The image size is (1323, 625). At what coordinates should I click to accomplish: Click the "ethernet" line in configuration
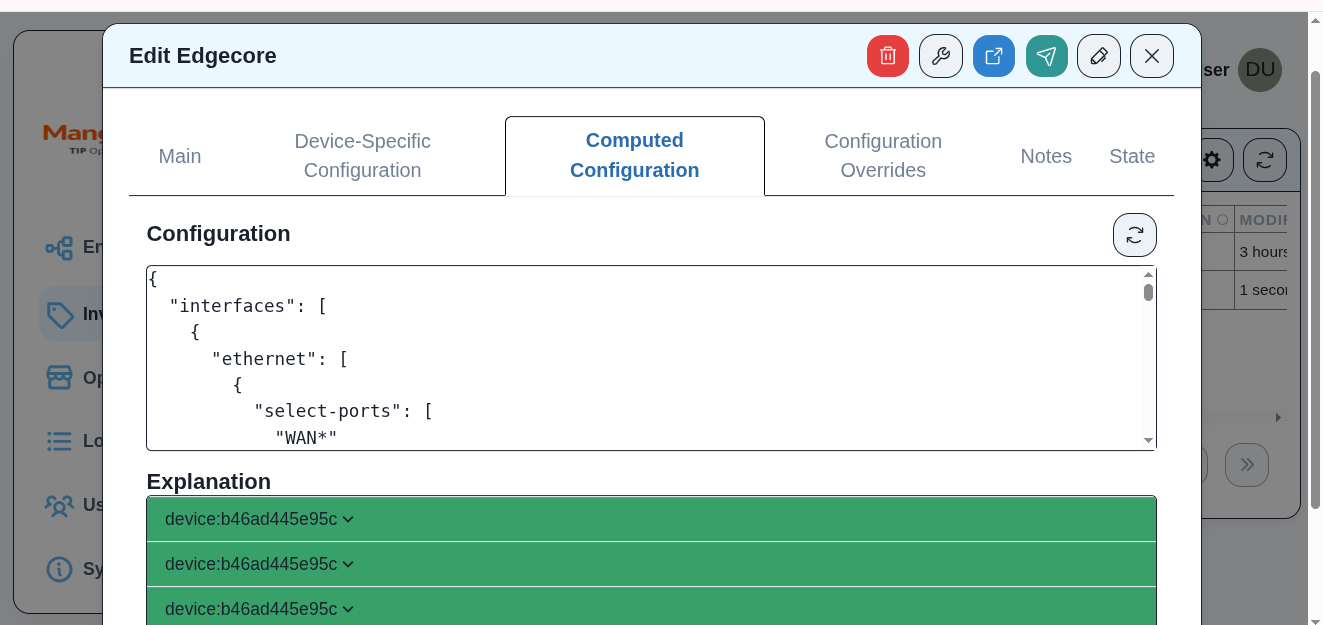click(x=279, y=358)
